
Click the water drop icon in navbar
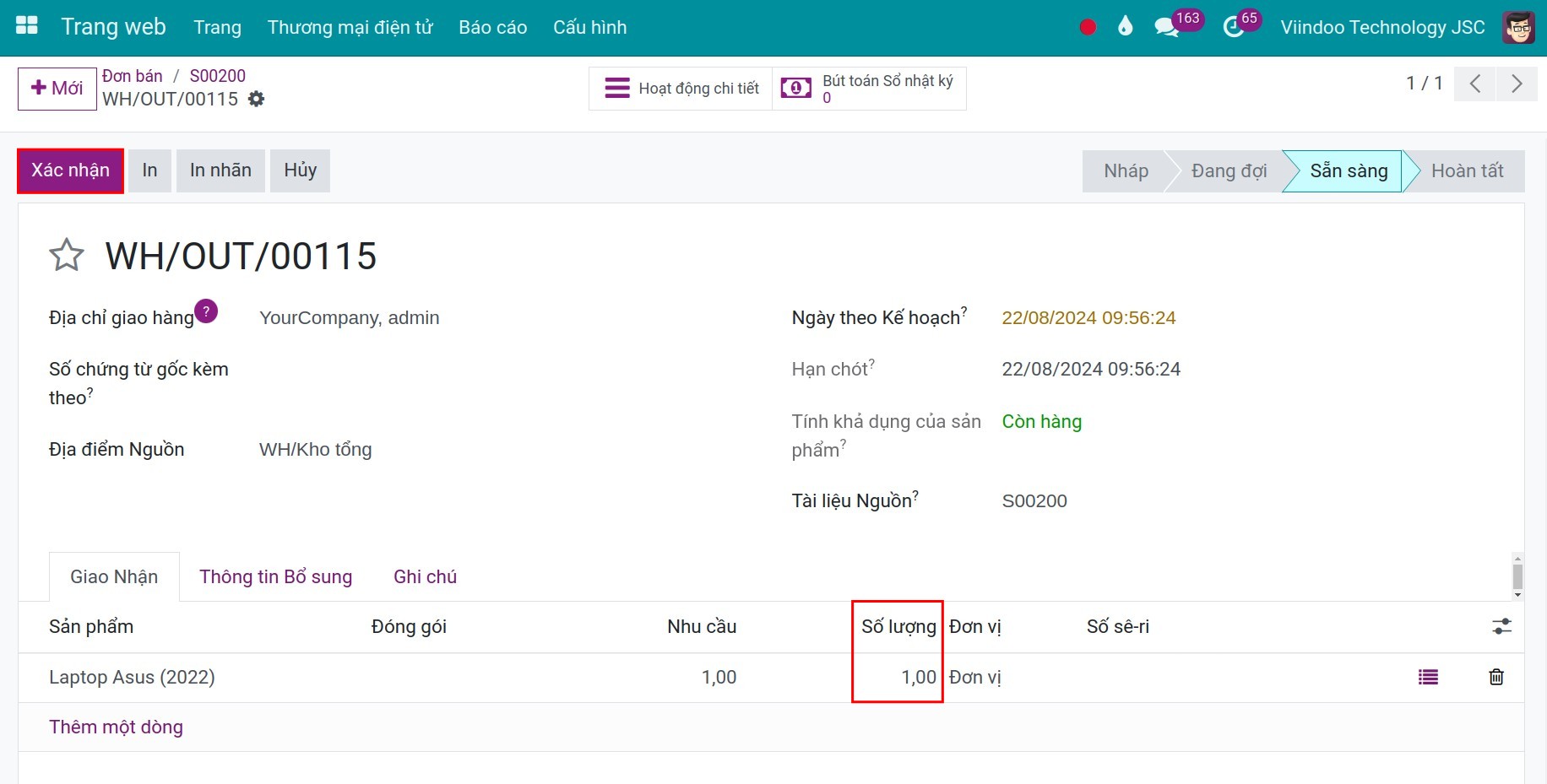click(1125, 27)
